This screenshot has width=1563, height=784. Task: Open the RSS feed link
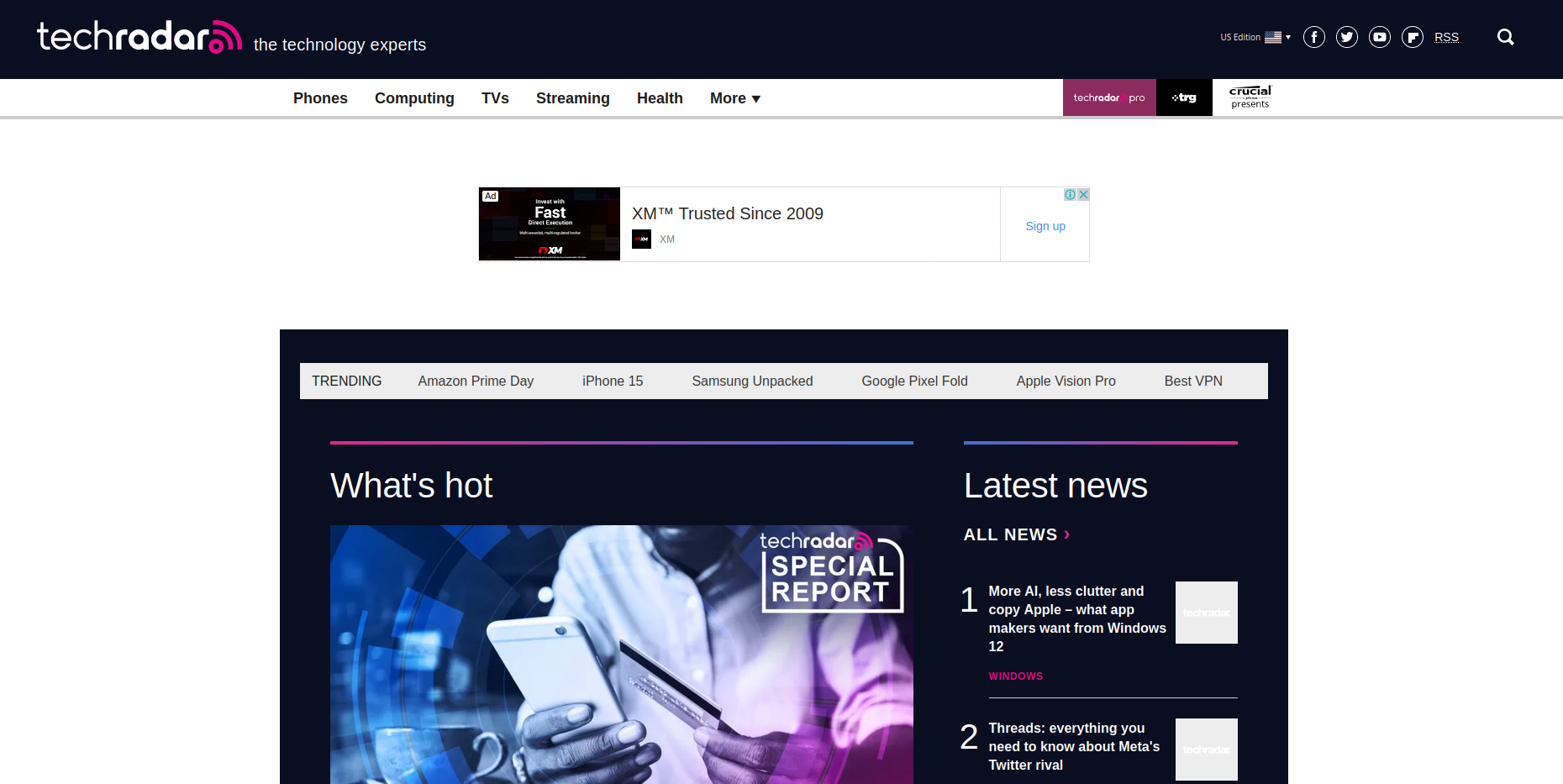1446,37
